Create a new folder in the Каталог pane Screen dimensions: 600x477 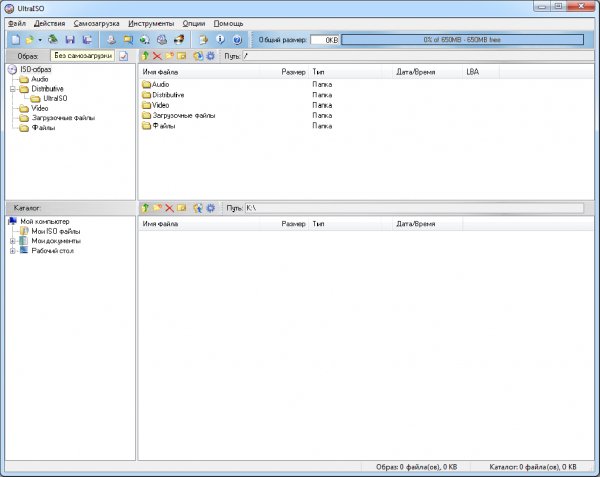[157, 208]
